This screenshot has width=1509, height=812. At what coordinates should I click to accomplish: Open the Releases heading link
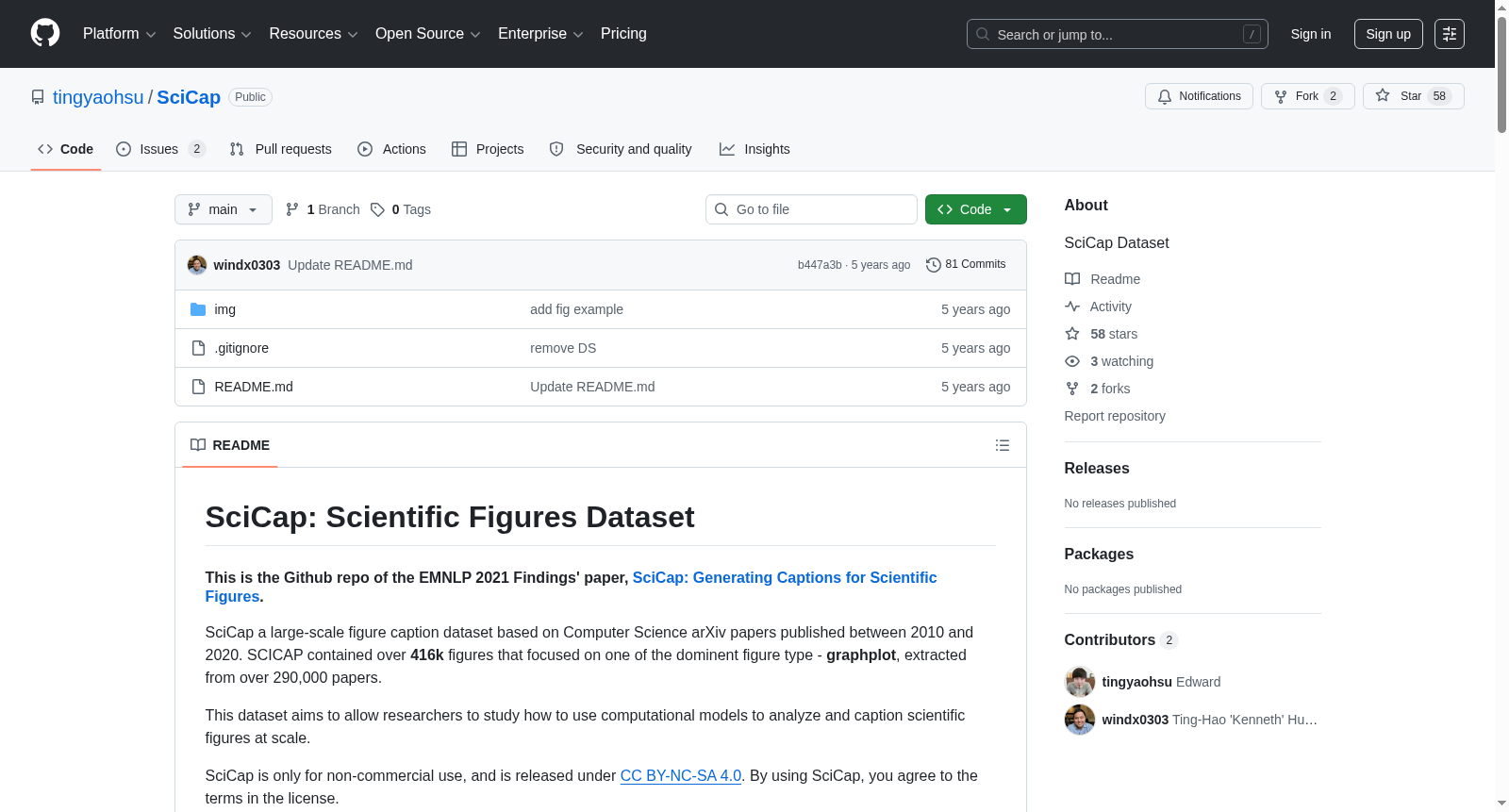click(x=1097, y=468)
